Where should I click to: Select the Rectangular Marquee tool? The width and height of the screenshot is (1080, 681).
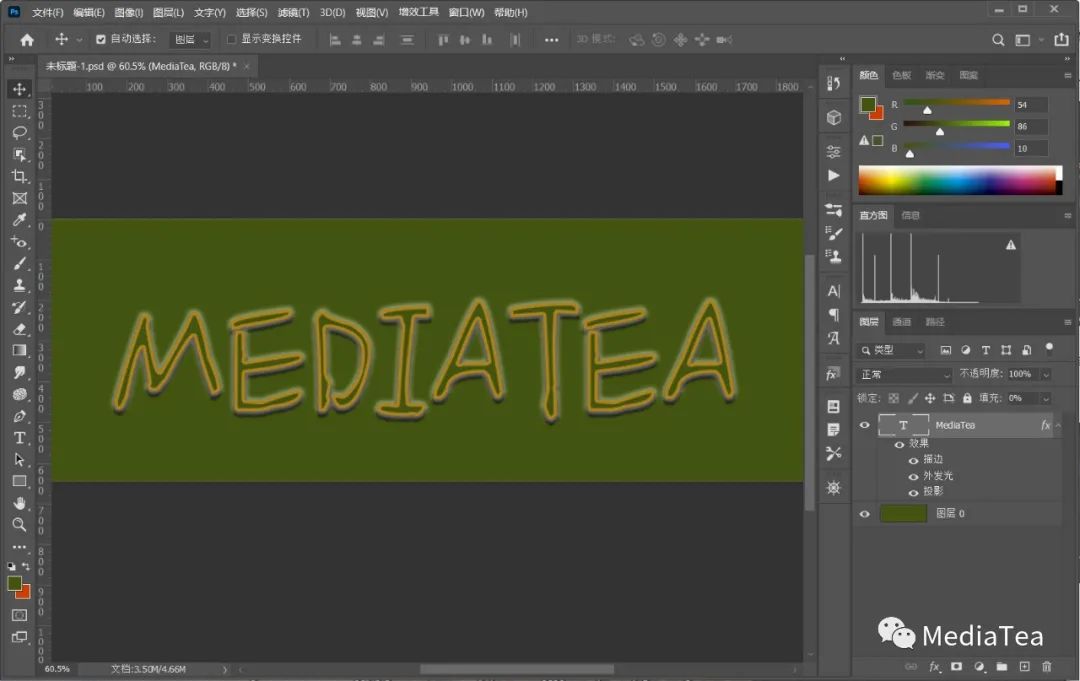[19, 111]
